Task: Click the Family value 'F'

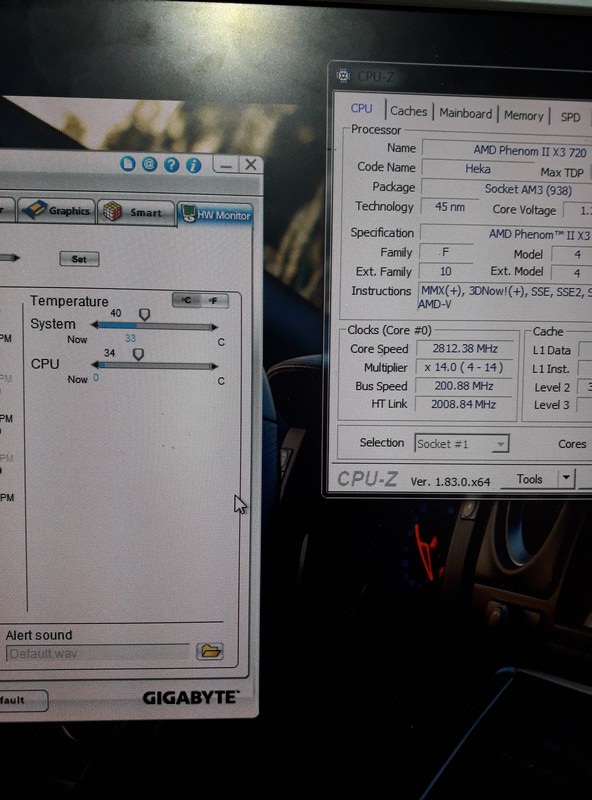Action: pyautogui.click(x=446, y=252)
